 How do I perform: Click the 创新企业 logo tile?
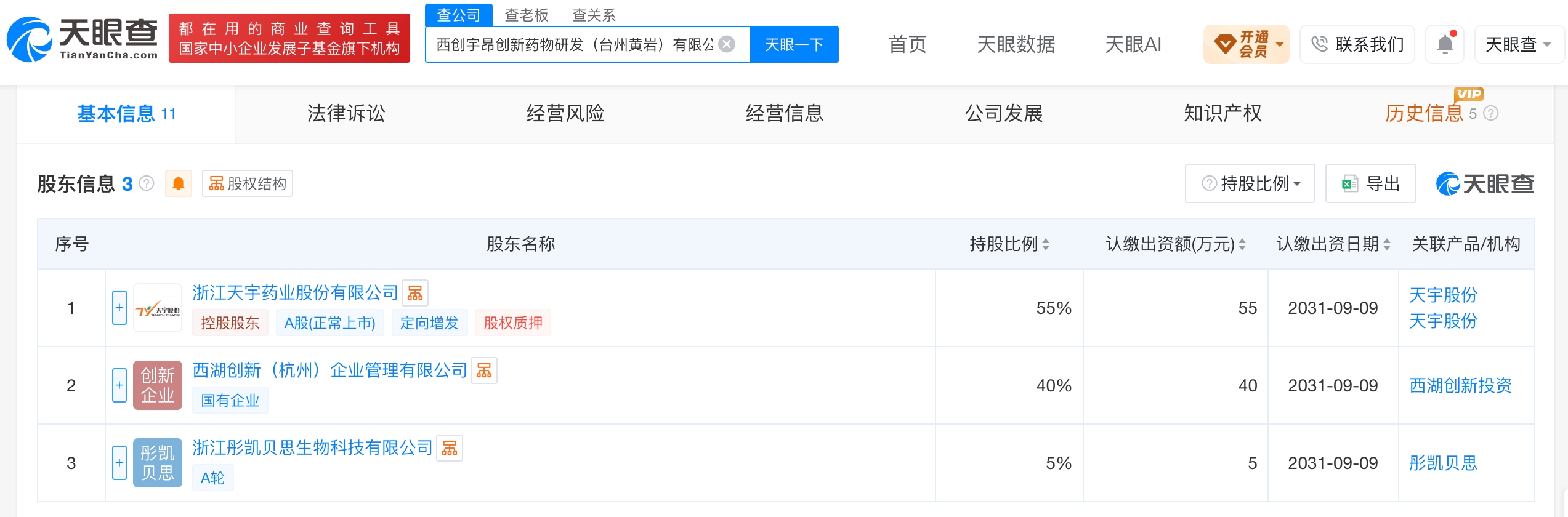coord(158,385)
